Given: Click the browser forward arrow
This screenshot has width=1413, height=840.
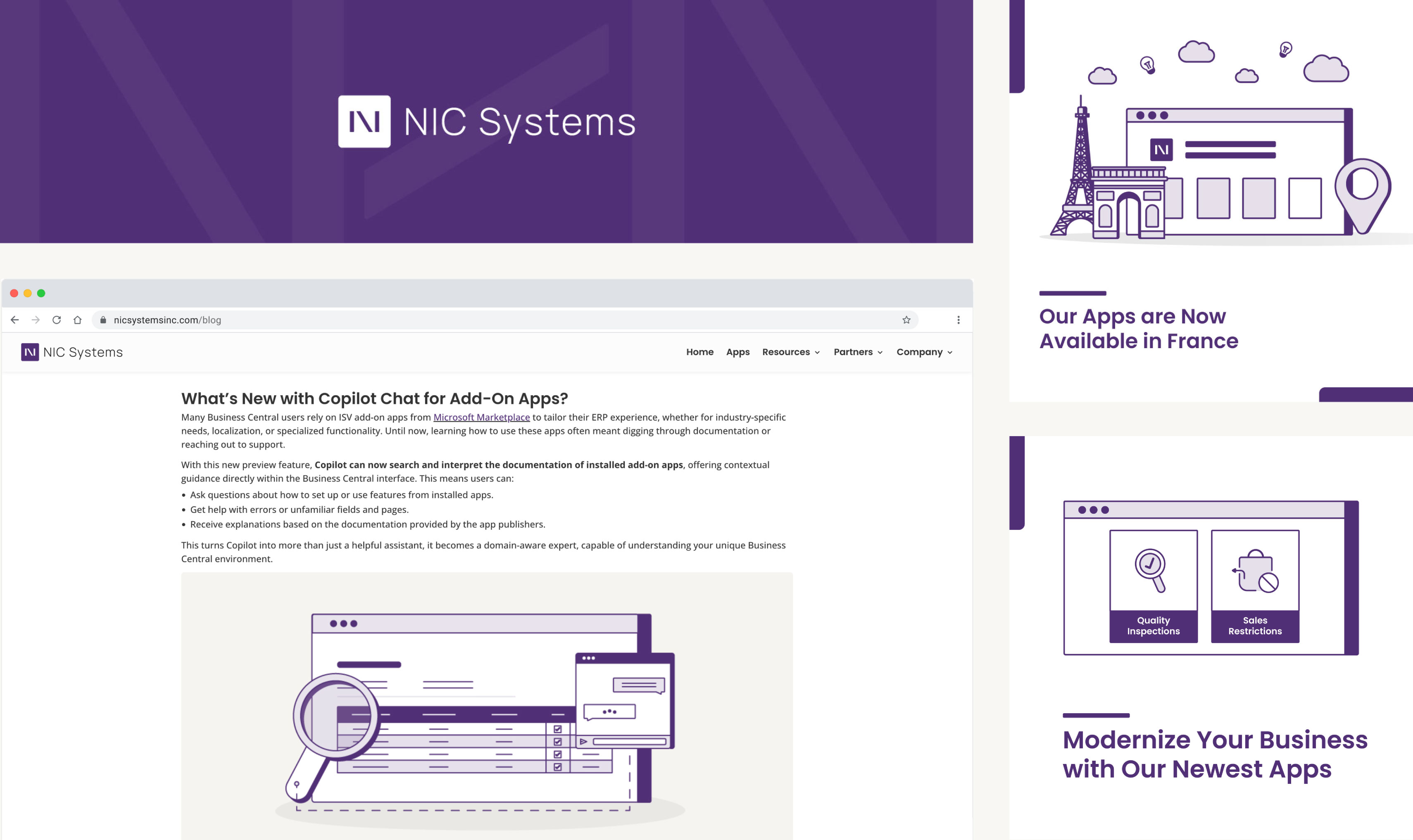Looking at the screenshot, I should [x=36, y=320].
